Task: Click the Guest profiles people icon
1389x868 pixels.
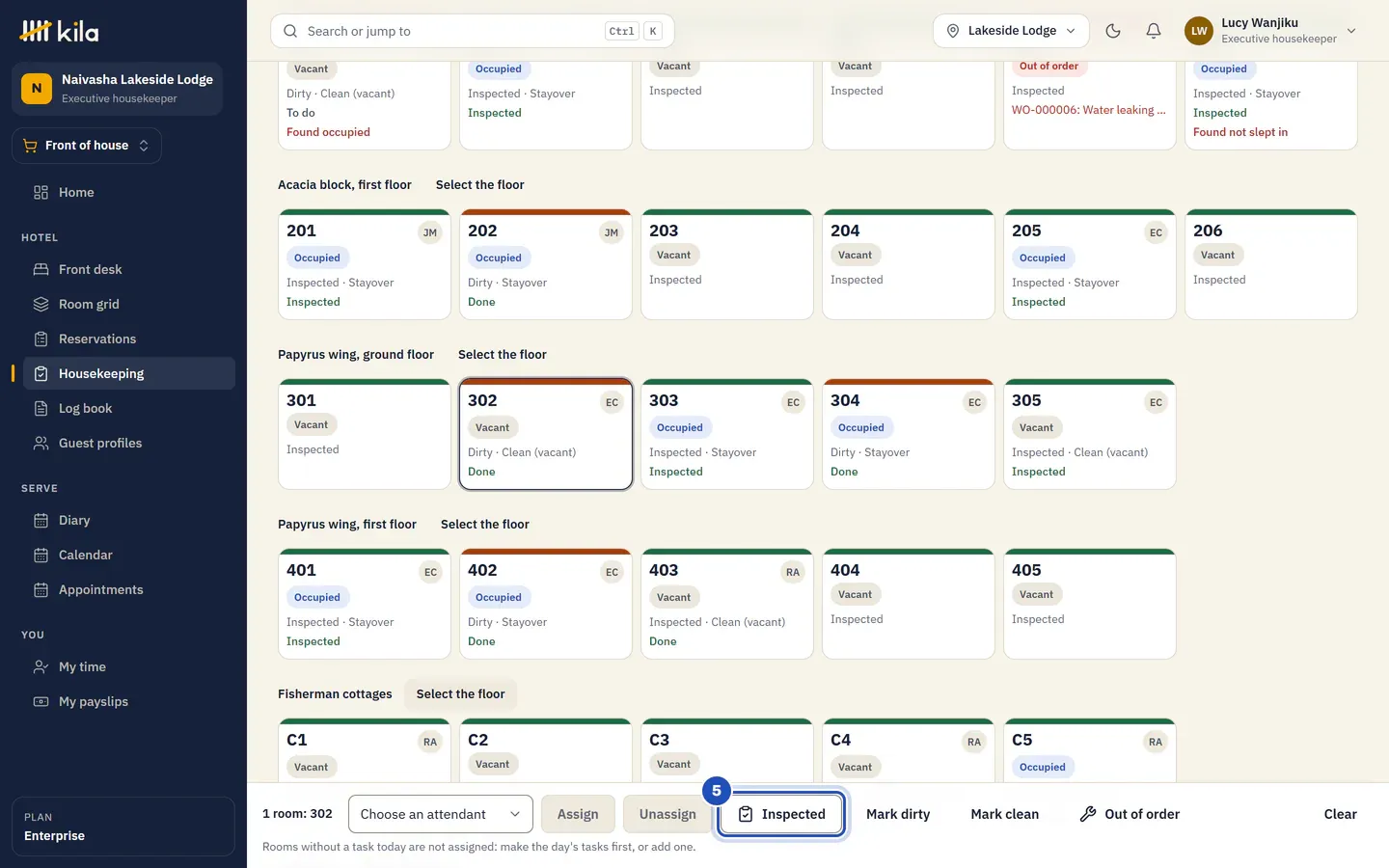Action: pos(41,443)
